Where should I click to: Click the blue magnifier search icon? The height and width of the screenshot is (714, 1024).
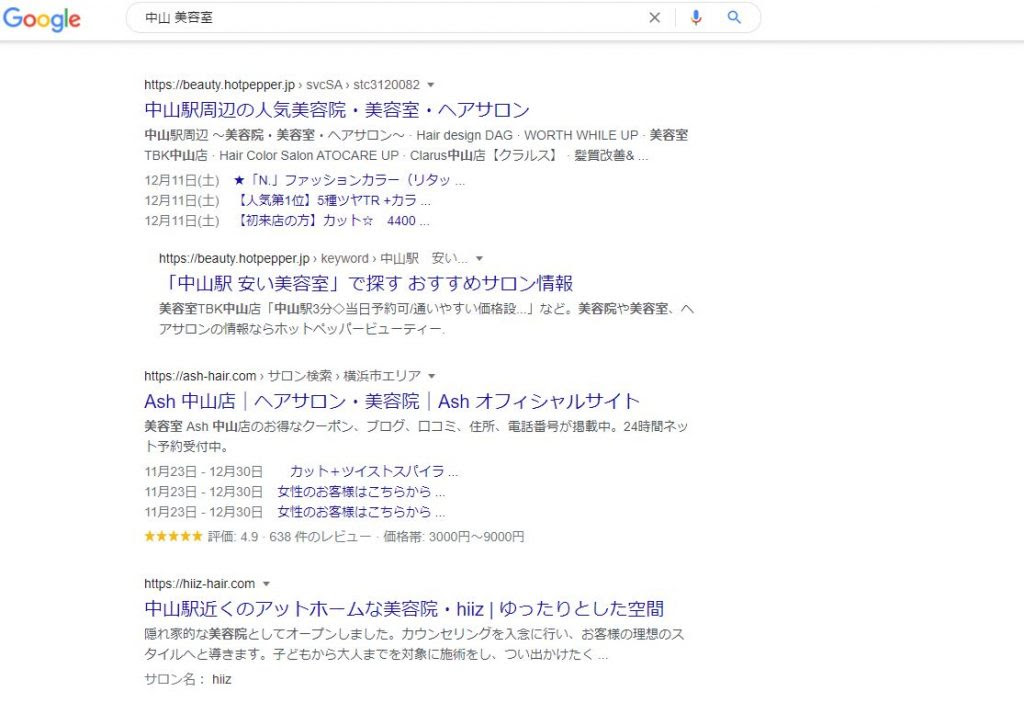tap(734, 18)
